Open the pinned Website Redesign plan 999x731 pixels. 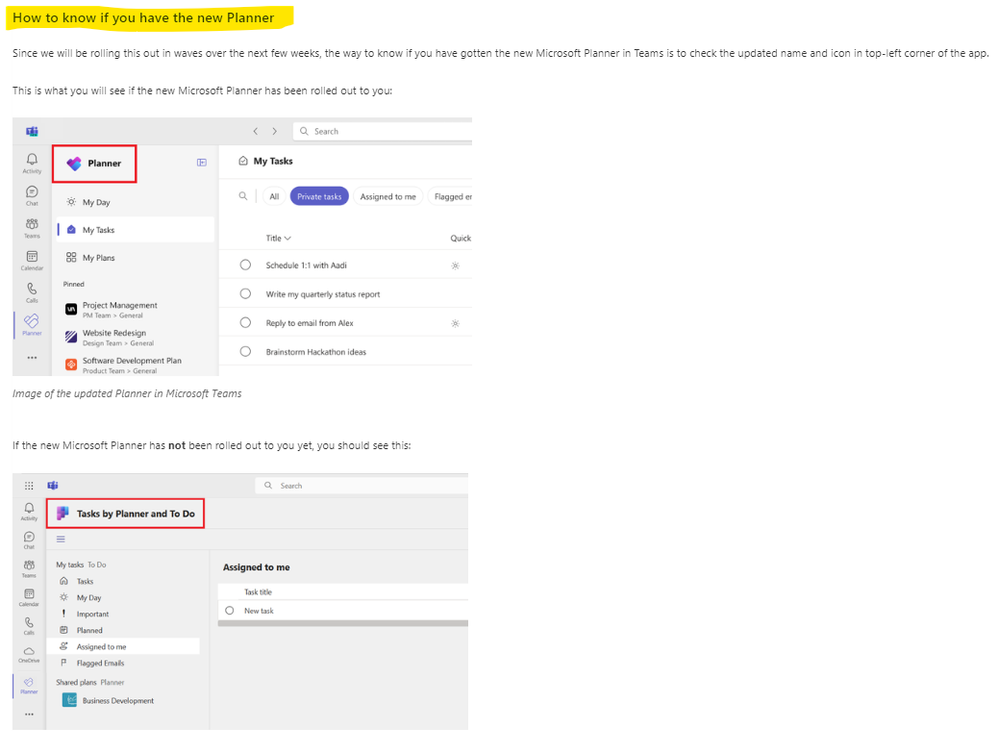pos(115,337)
